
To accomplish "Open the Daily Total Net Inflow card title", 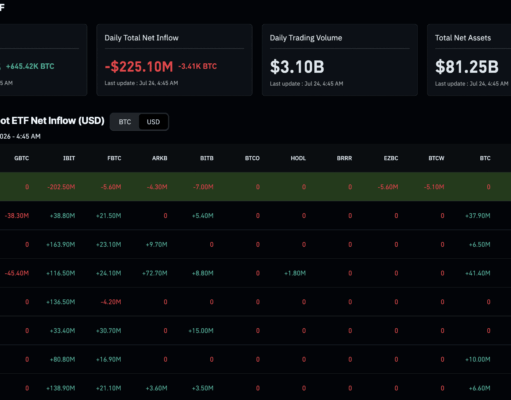I will point(142,38).
